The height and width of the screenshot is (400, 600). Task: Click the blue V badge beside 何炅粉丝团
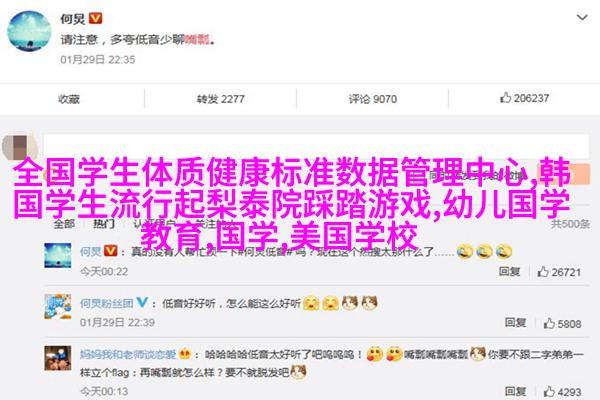pos(142,302)
